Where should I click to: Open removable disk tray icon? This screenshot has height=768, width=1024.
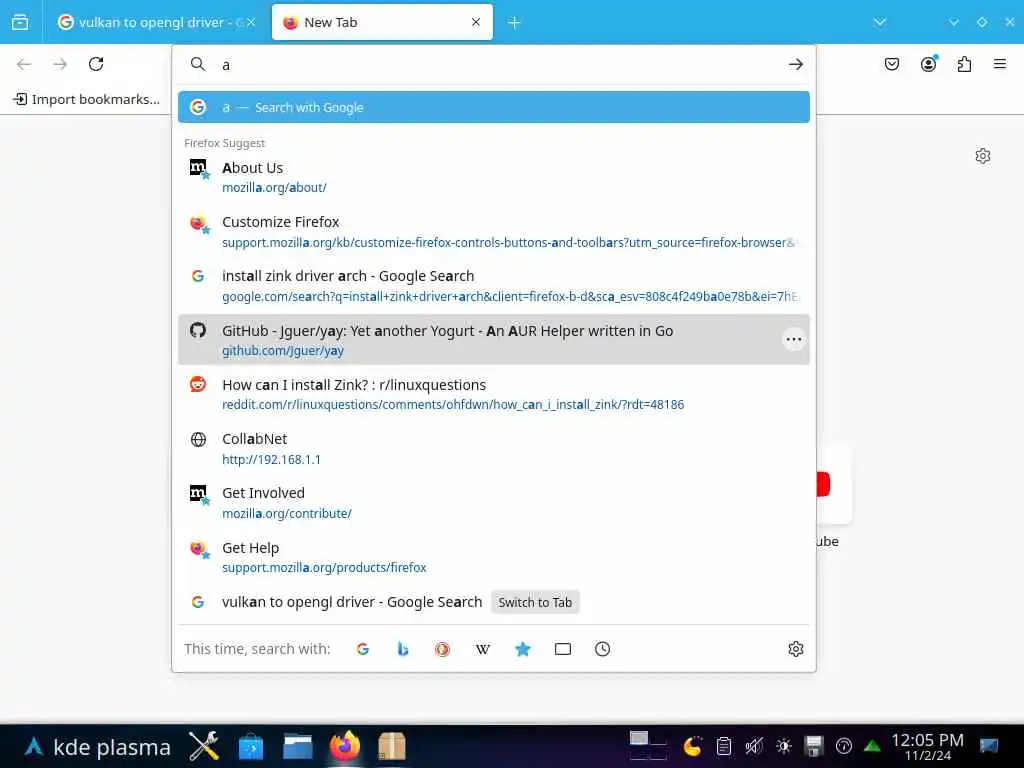tap(814, 746)
